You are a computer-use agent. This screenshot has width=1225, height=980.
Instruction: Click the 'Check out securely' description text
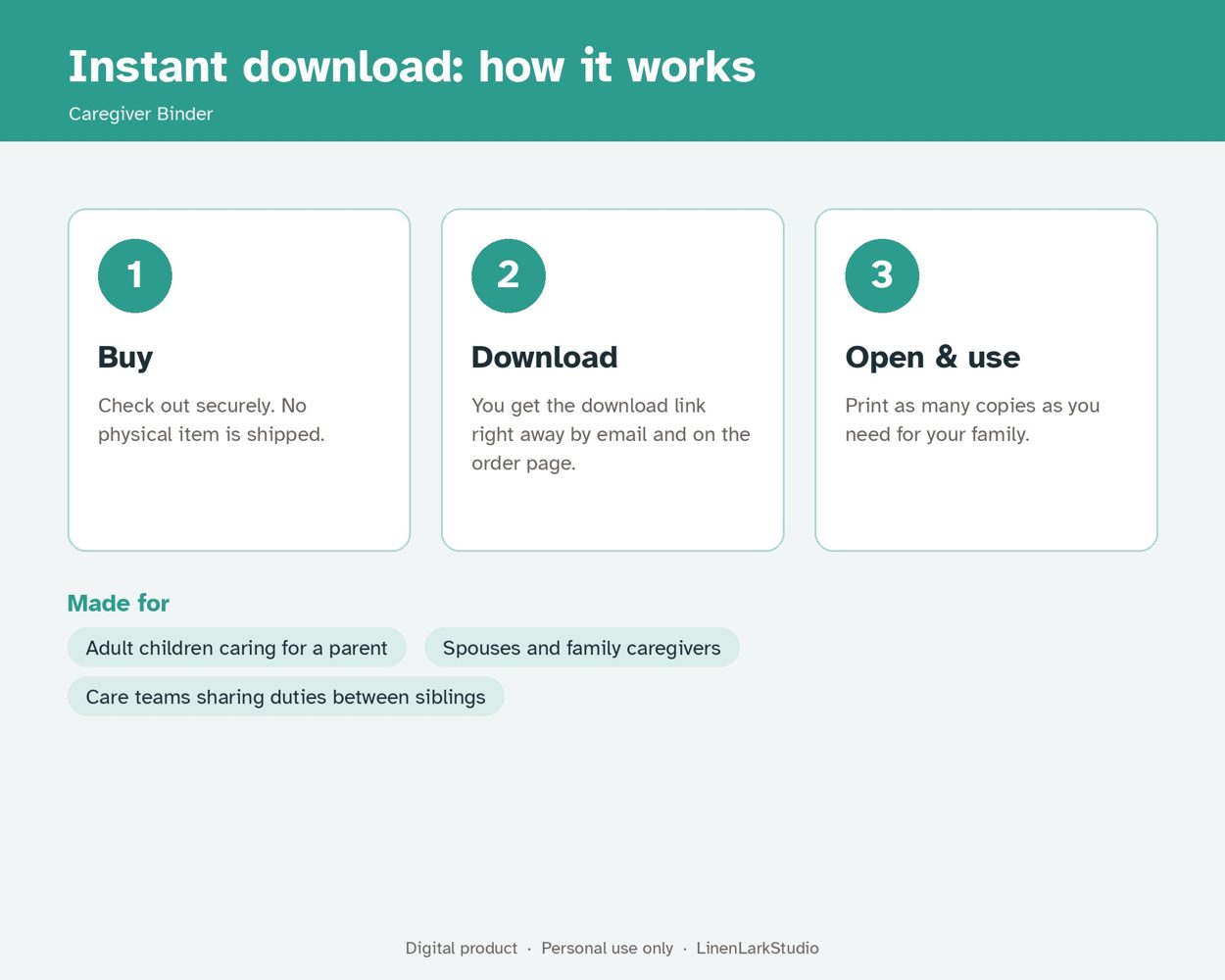[x=212, y=419]
